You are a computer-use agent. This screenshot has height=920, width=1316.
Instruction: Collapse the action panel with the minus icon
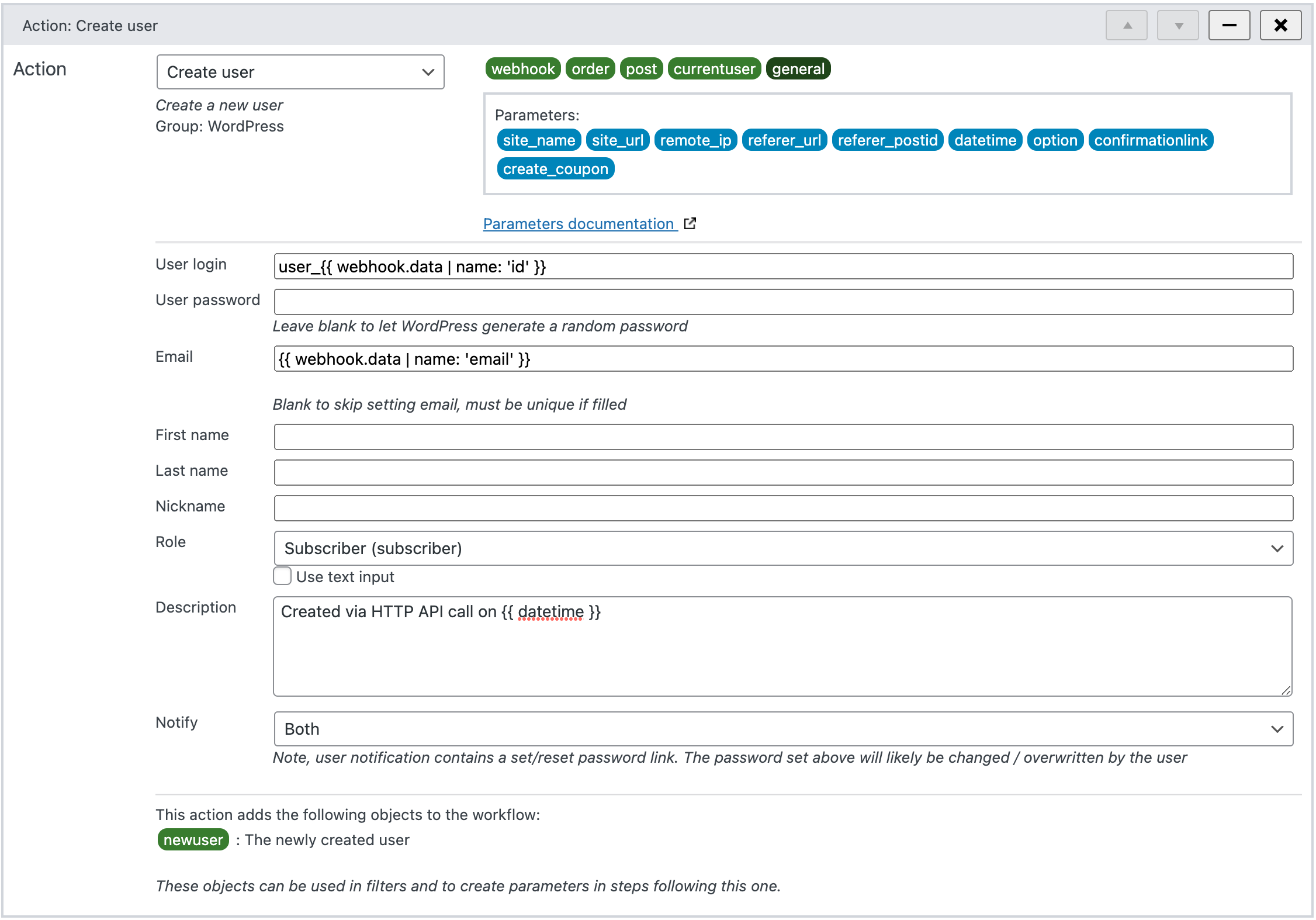tap(1228, 25)
